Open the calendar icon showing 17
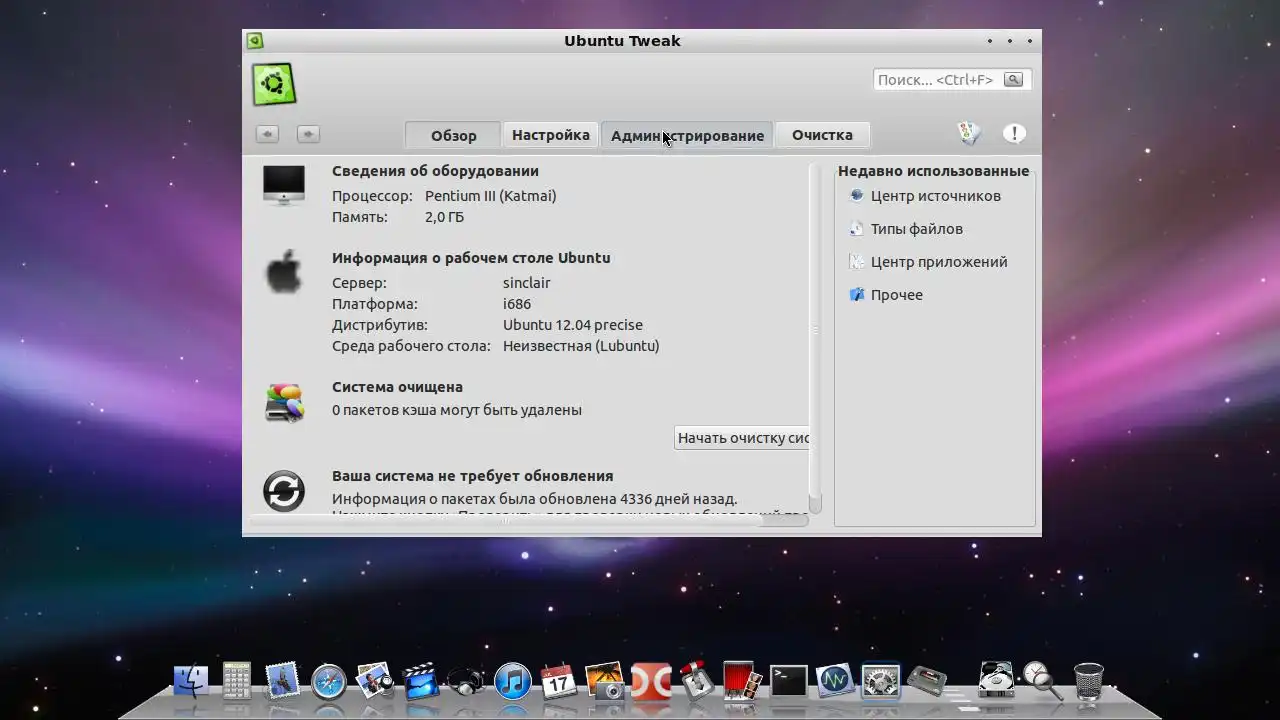The height and width of the screenshot is (720, 1280). 558,681
